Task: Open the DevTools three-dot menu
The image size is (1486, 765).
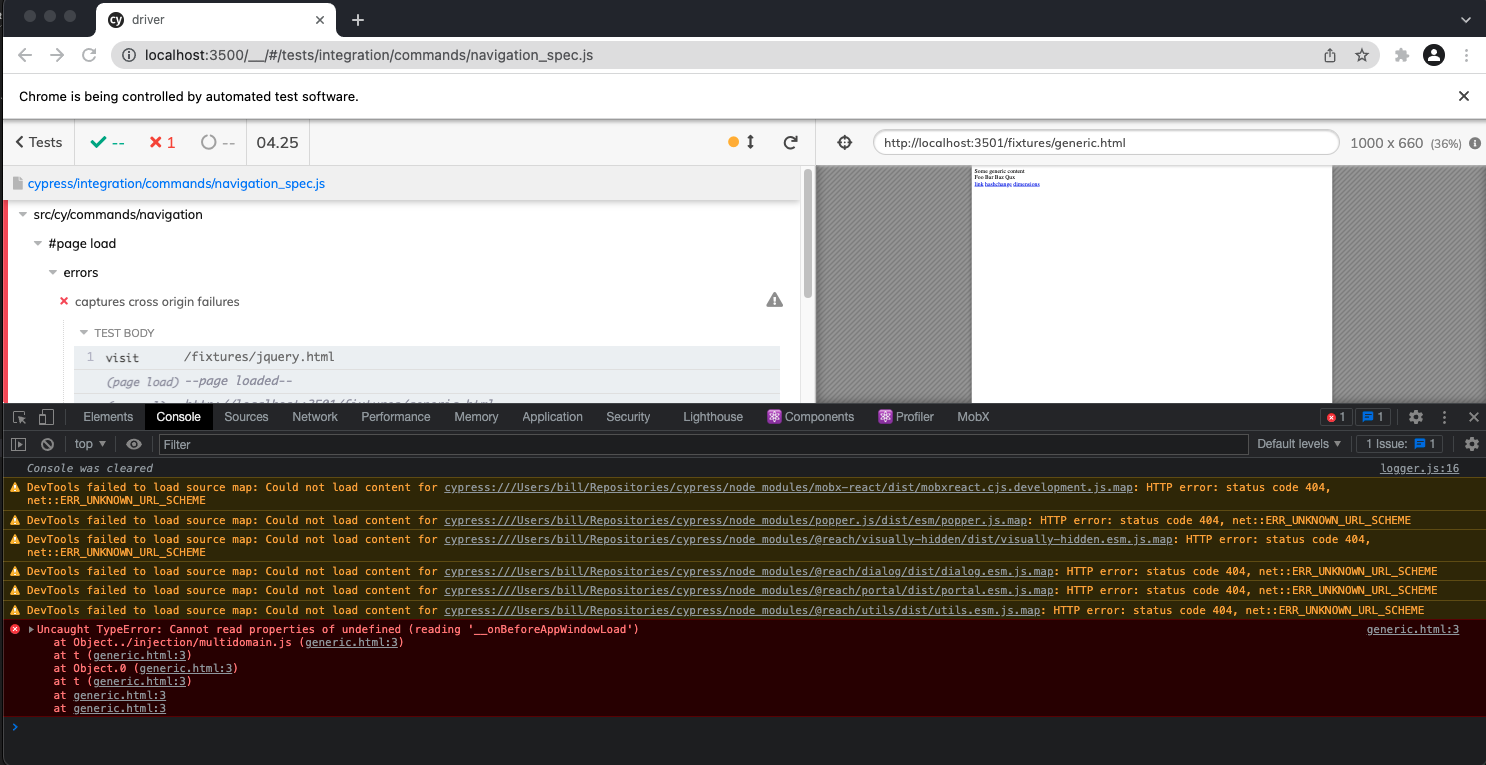Action: point(1443,416)
